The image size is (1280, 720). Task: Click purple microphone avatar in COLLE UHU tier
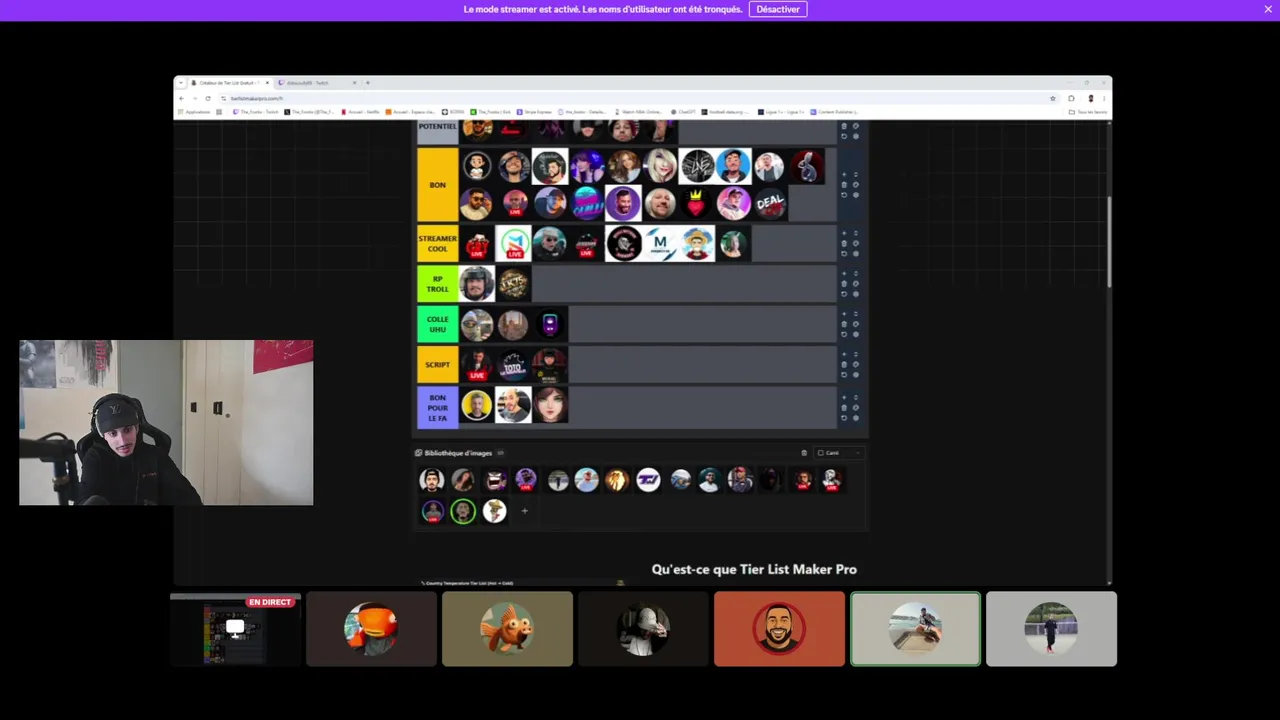550,324
